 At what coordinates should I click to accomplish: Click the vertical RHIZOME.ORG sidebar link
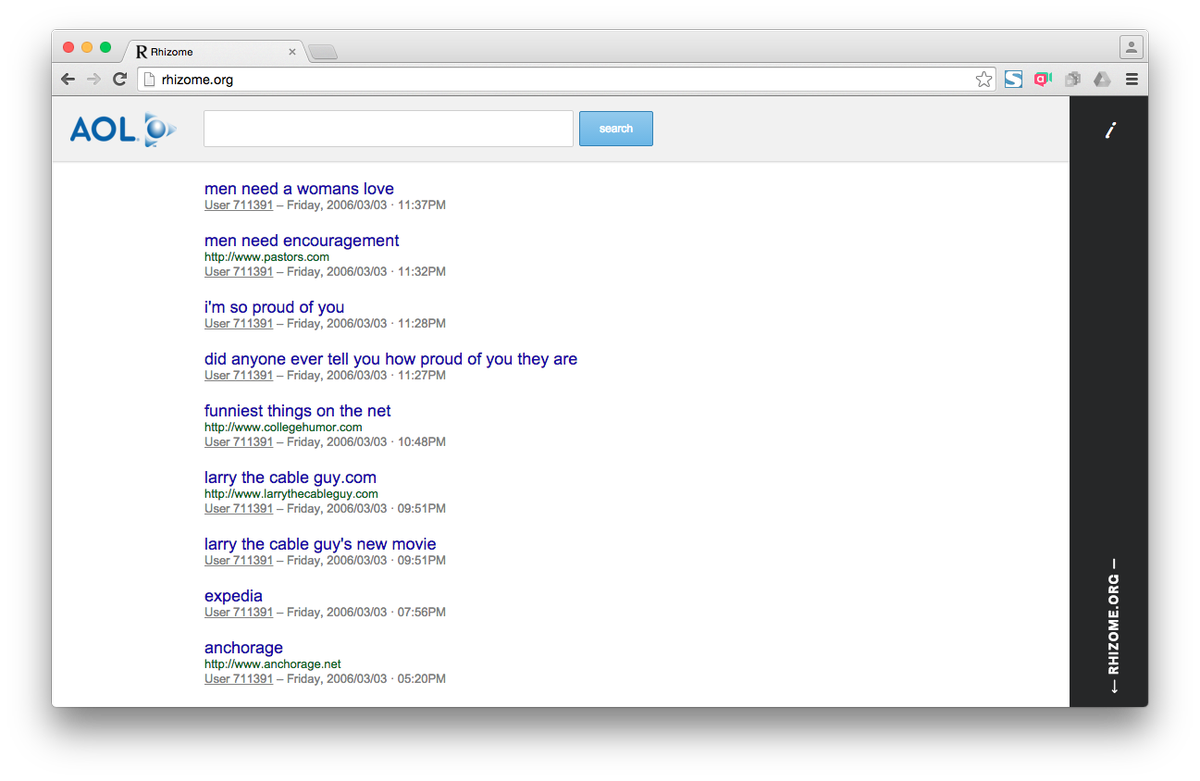(x=1113, y=625)
